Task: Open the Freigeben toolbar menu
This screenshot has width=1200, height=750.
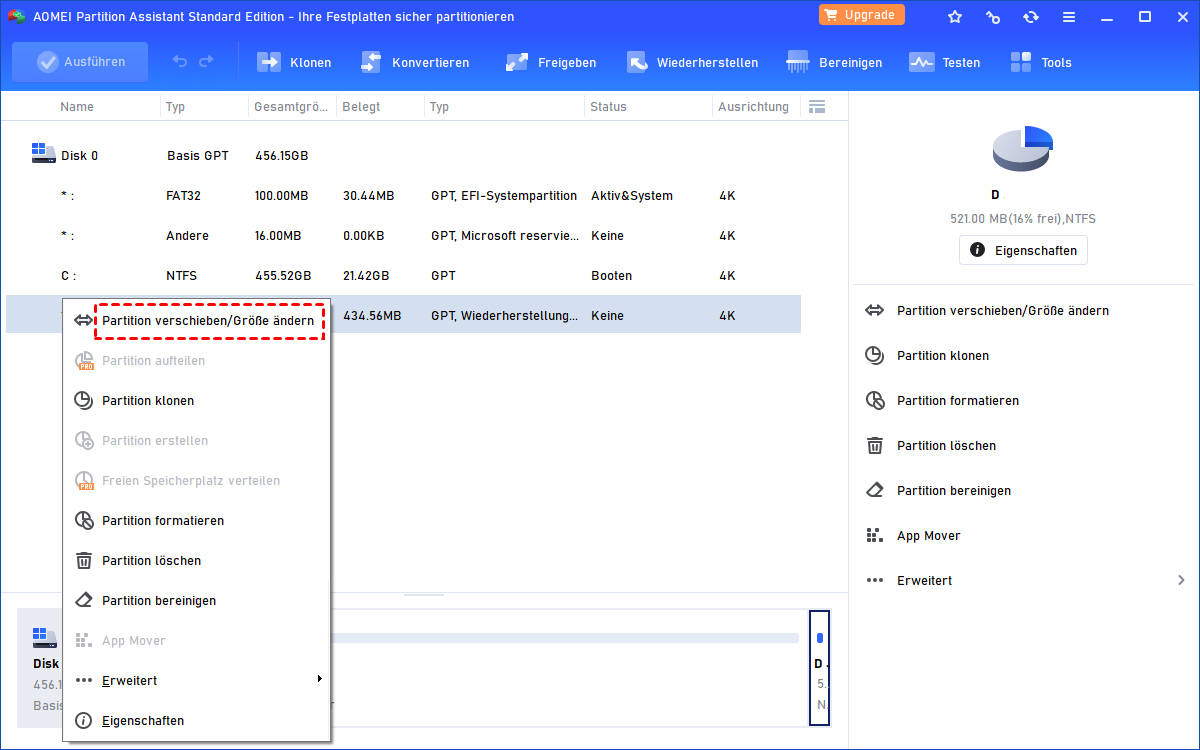Action: (x=550, y=62)
